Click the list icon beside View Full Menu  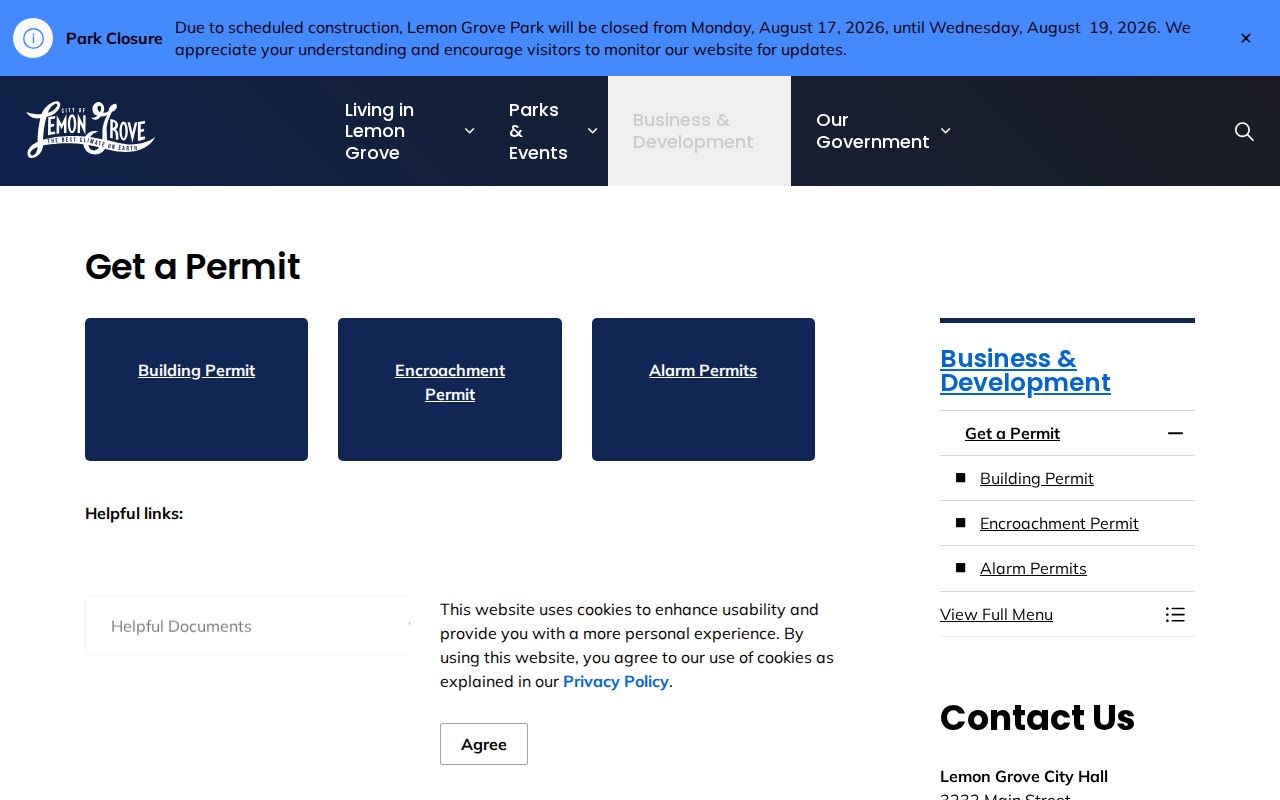pos(1175,614)
